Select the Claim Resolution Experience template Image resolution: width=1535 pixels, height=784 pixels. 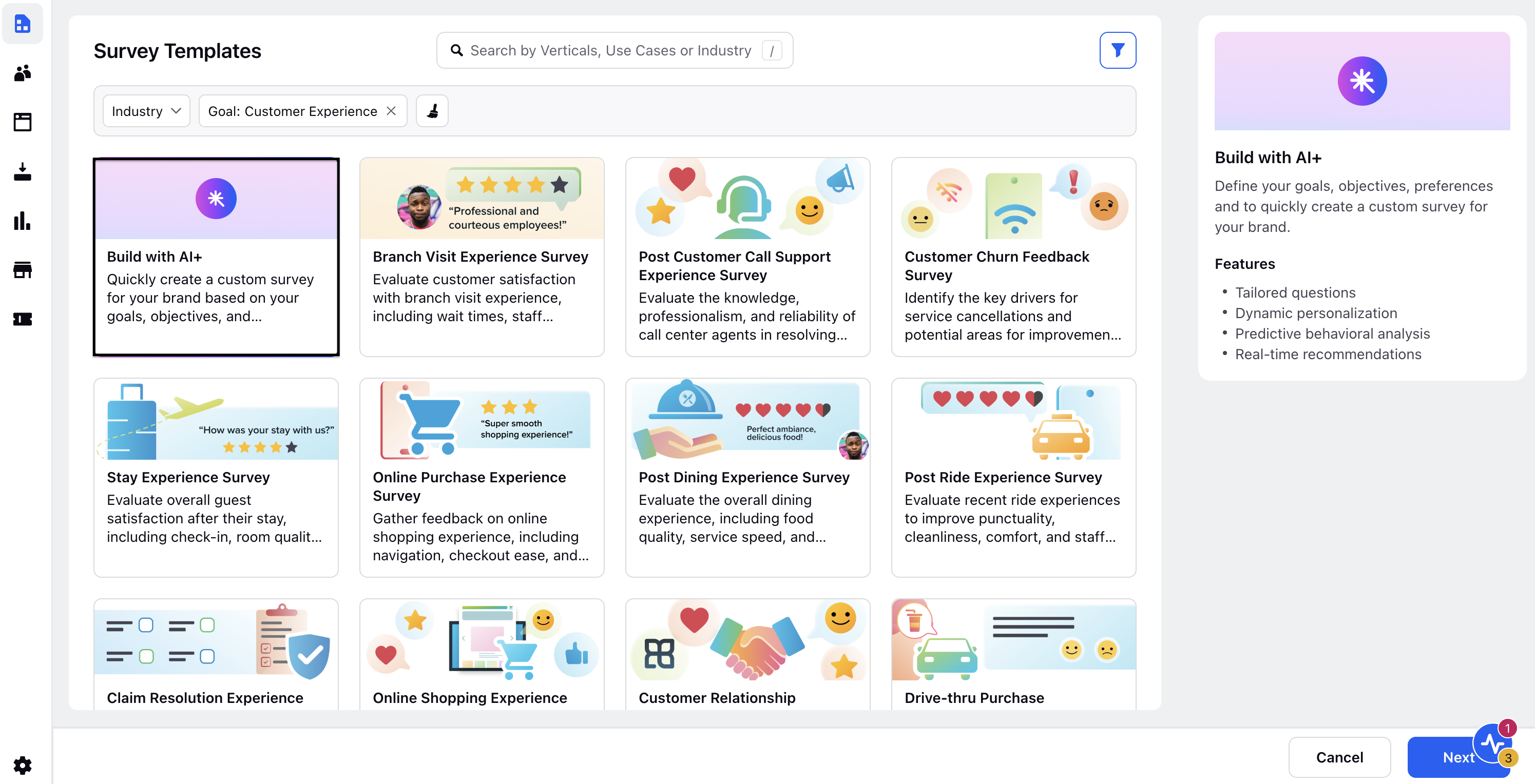(216, 654)
